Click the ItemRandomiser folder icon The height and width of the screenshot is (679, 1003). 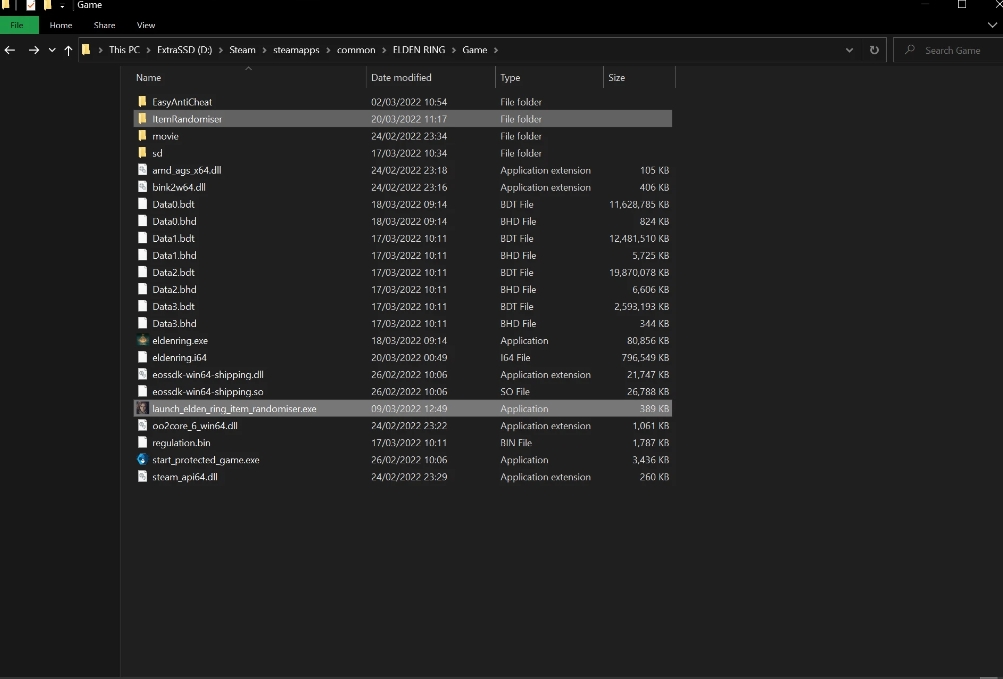(x=143, y=119)
